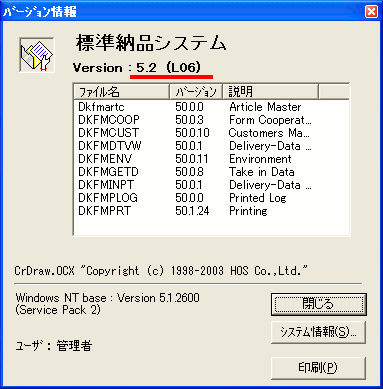This screenshot has width=383, height=389.
Task: Select the Dkfmartc row in the list
Action: tap(211, 107)
